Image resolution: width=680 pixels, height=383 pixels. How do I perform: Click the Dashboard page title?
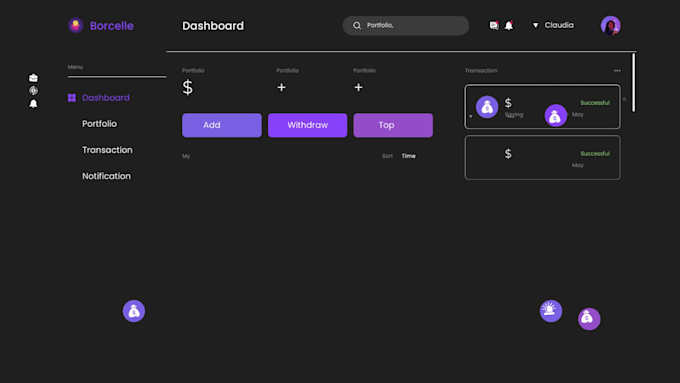[x=213, y=26]
